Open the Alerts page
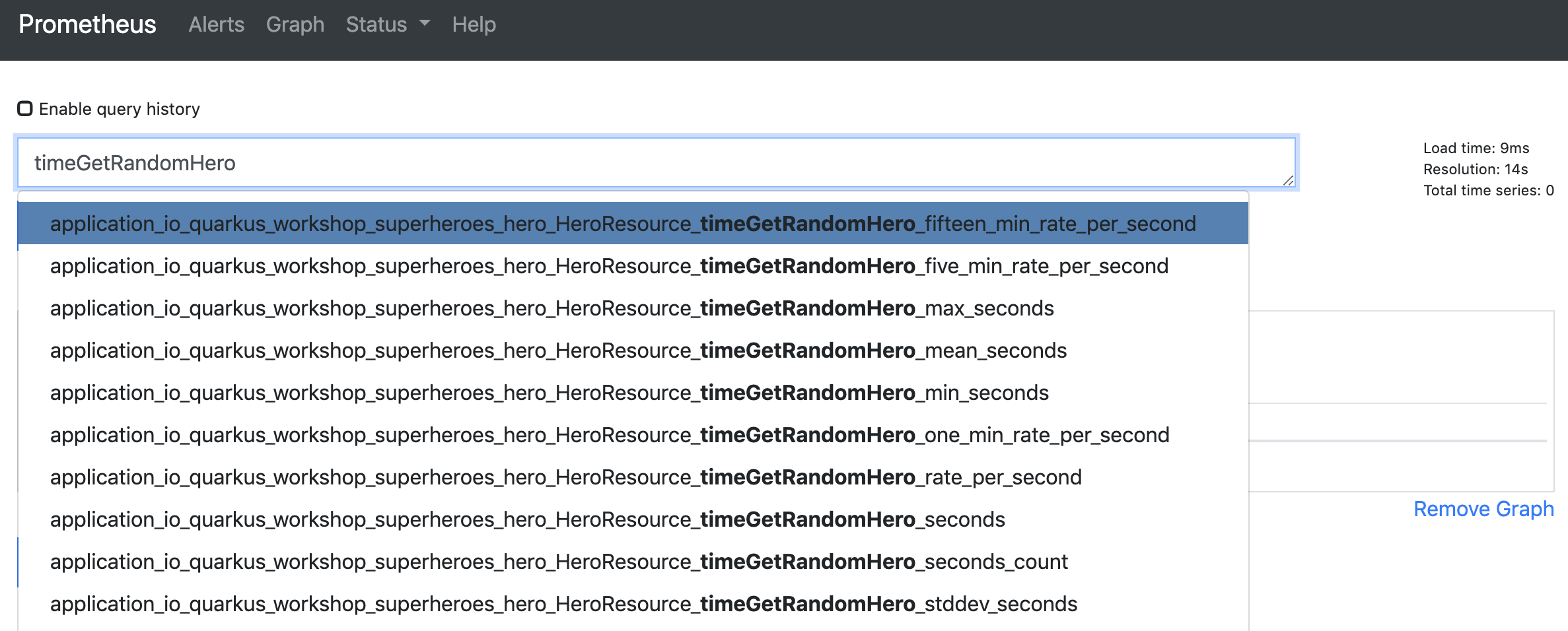 pyautogui.click(x=216, y=24)
